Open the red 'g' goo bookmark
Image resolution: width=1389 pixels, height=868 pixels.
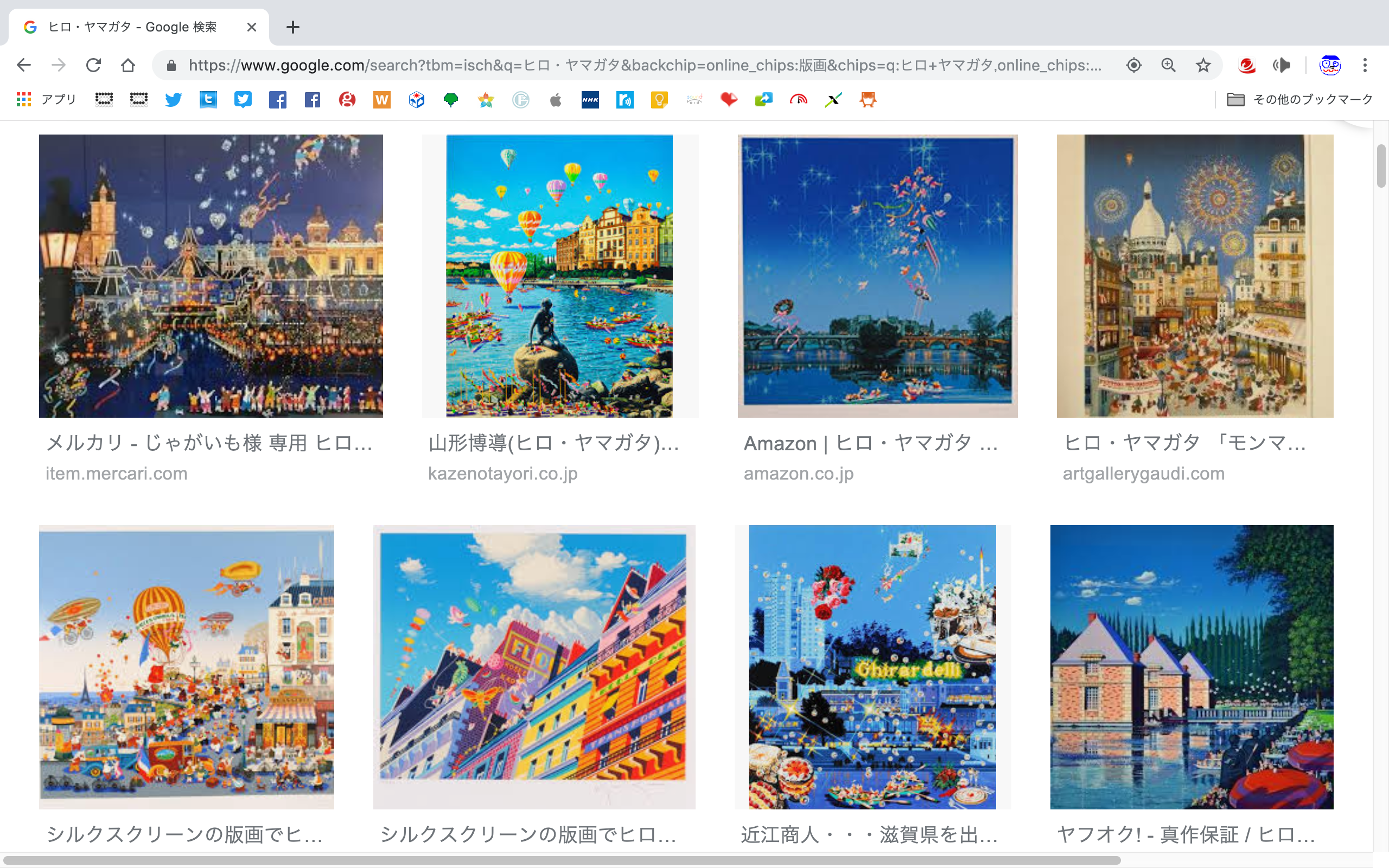[347, 100]
